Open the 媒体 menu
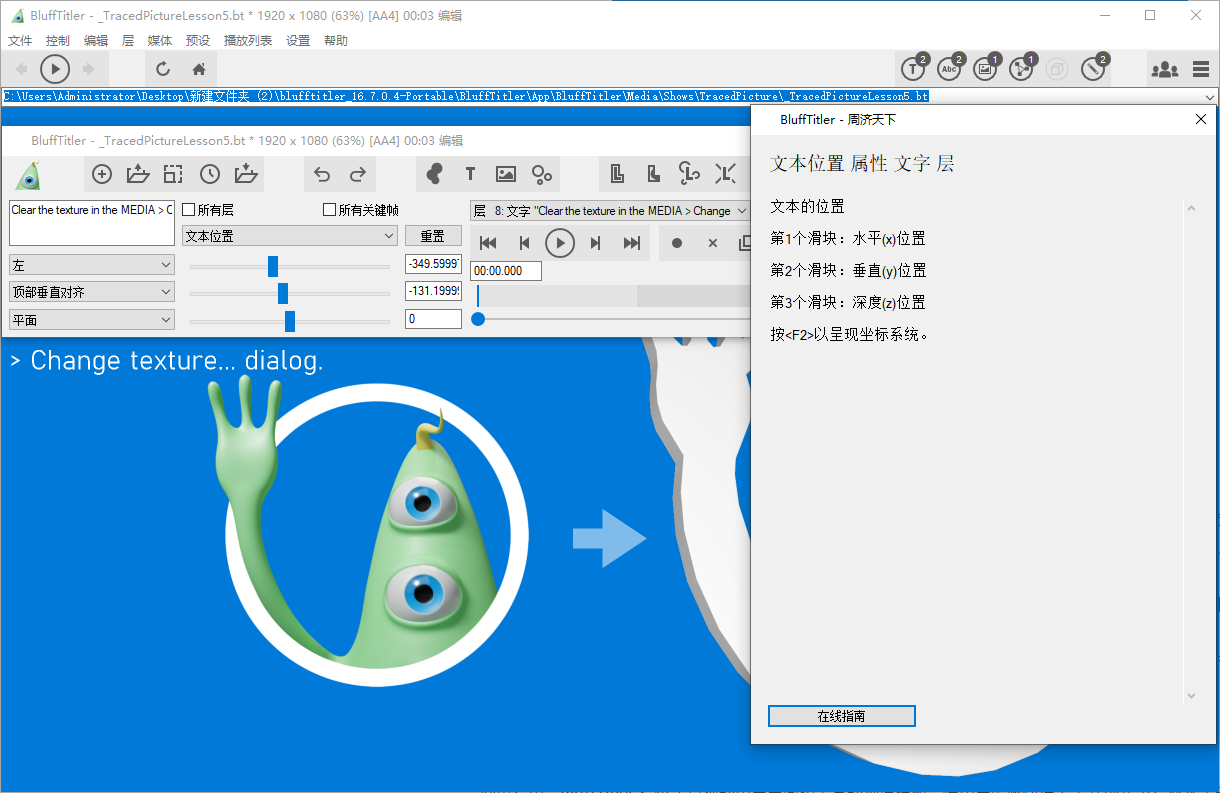 [159, 41]
